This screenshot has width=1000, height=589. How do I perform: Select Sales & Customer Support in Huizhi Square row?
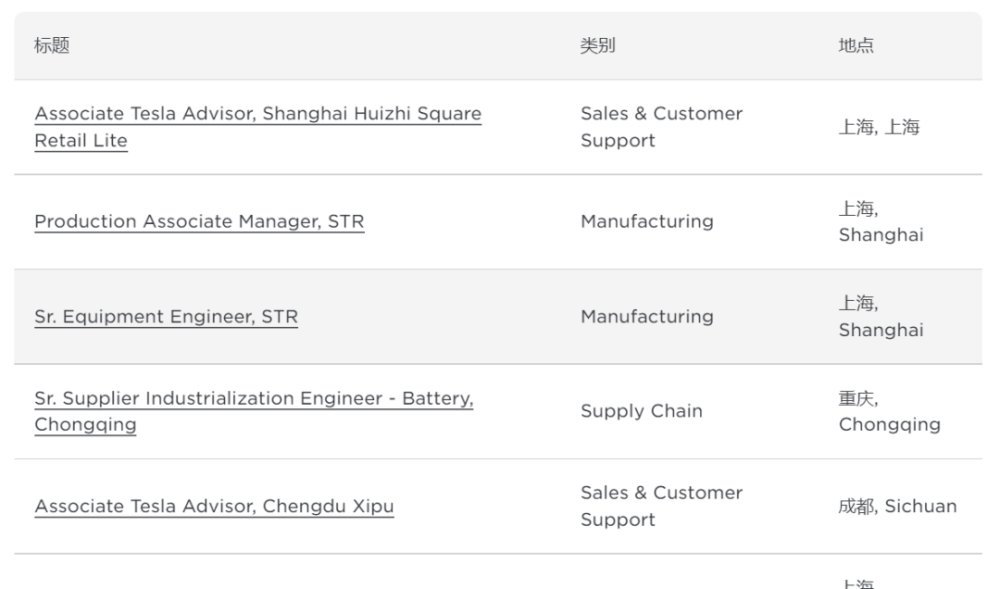coord(661,127)
